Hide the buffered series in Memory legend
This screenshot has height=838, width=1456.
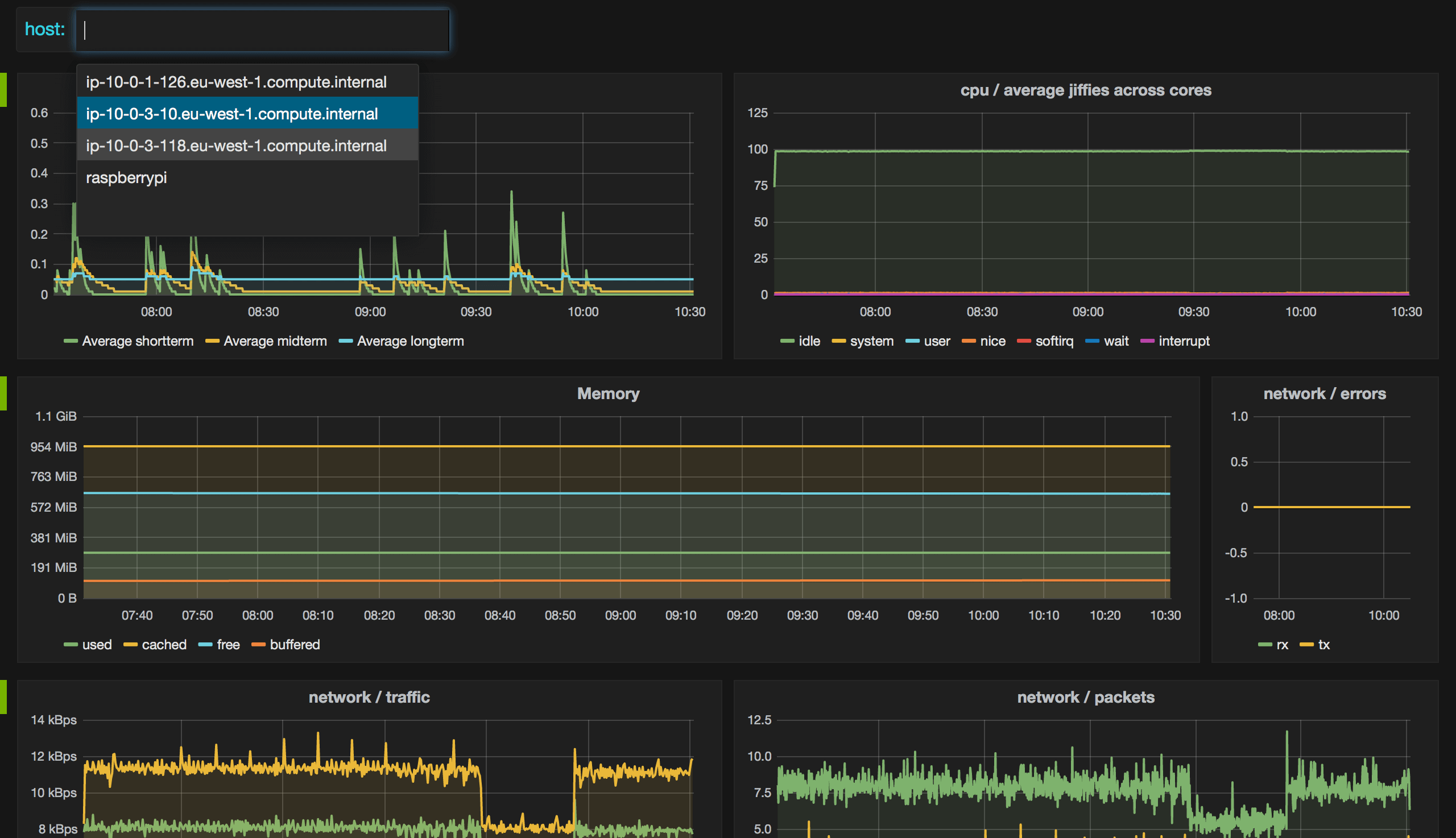(x=295, y=645)
